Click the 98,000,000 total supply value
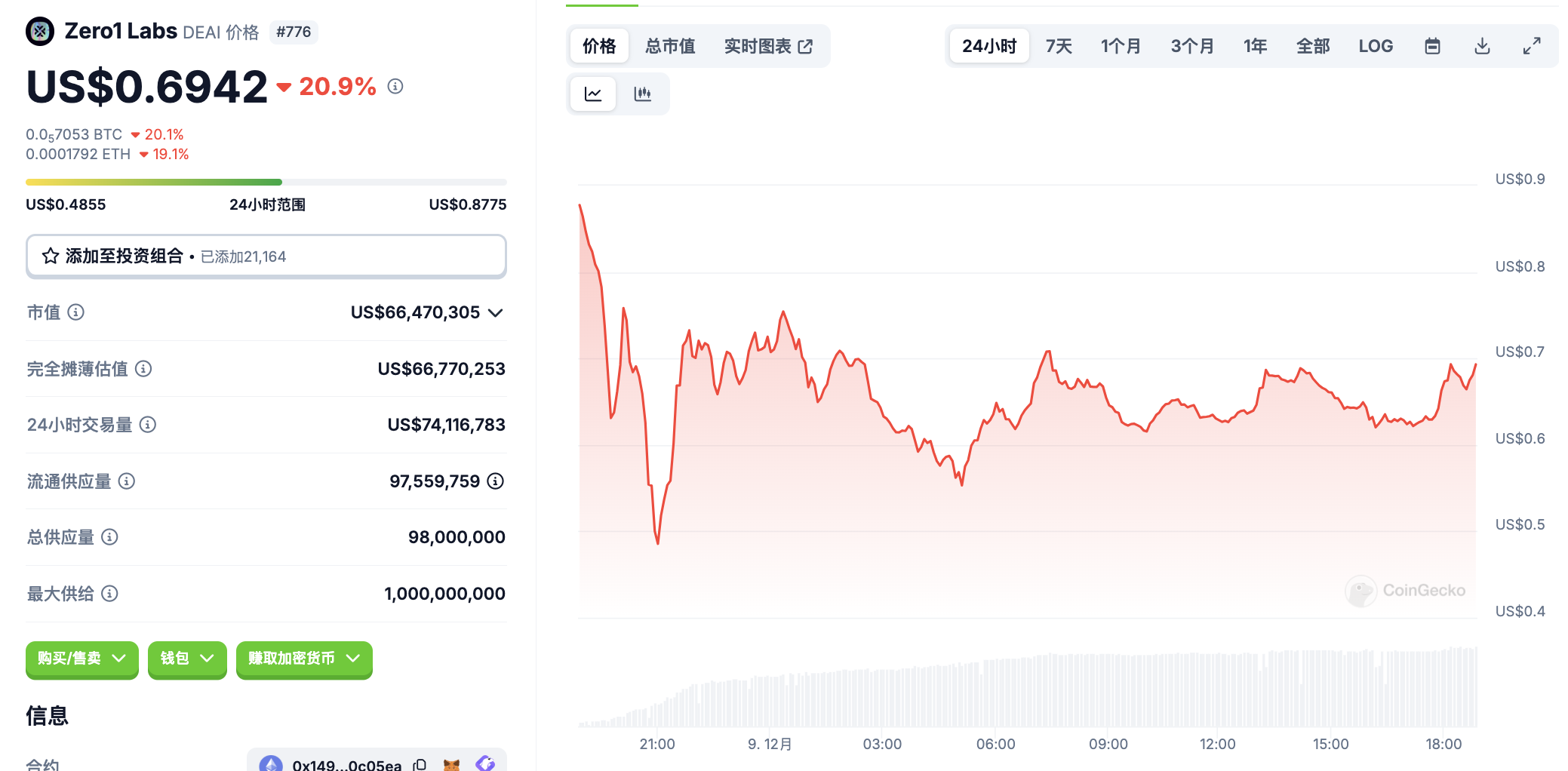1568x771 pixels. click(457, 537)
